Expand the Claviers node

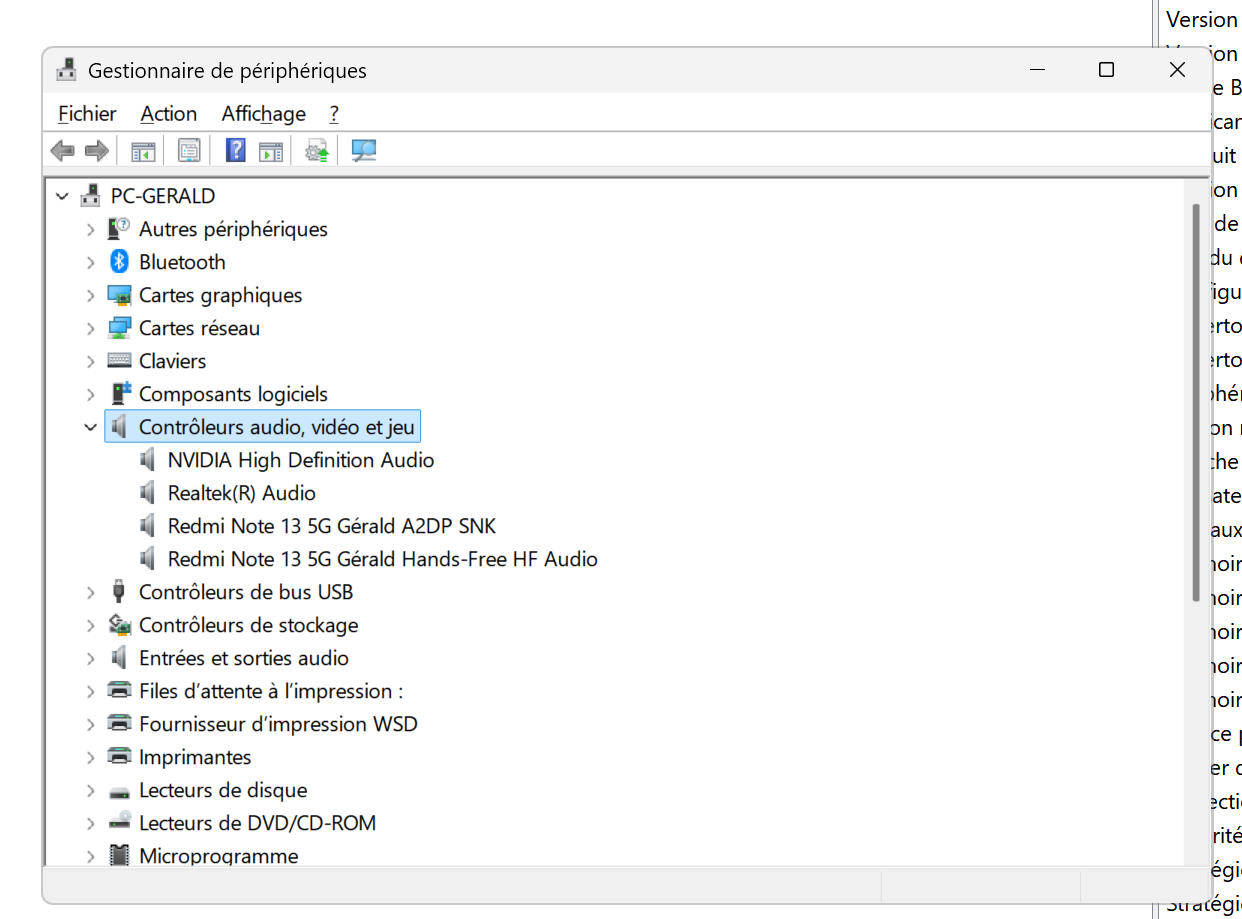(x=91, y=361)
